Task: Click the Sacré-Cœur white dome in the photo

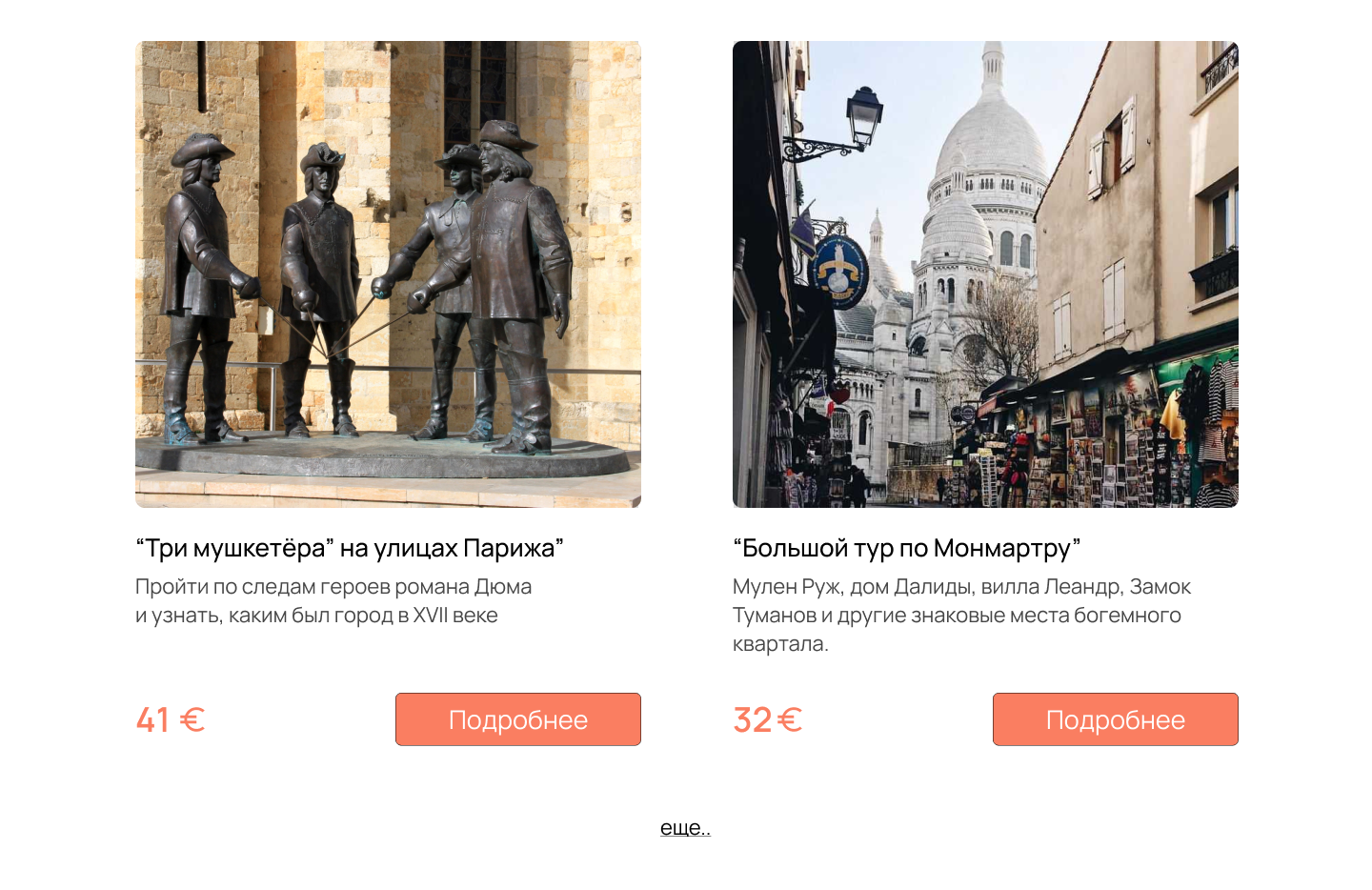Action: tap(991, 143)
